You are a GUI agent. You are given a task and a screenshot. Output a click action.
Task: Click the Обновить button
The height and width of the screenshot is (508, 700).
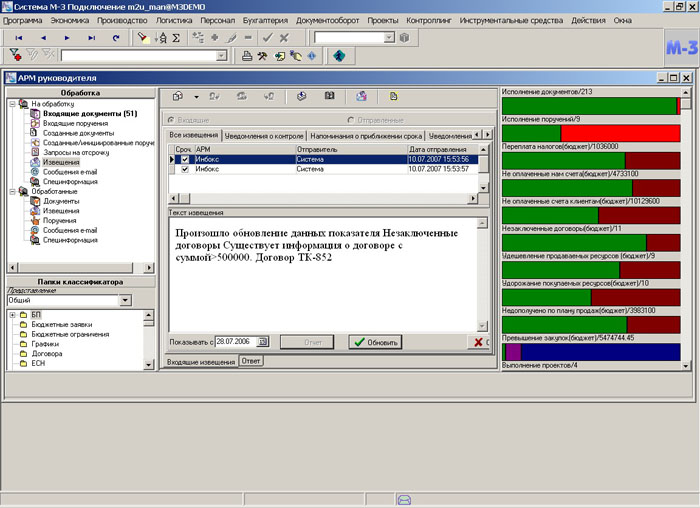tap(375, 342)
